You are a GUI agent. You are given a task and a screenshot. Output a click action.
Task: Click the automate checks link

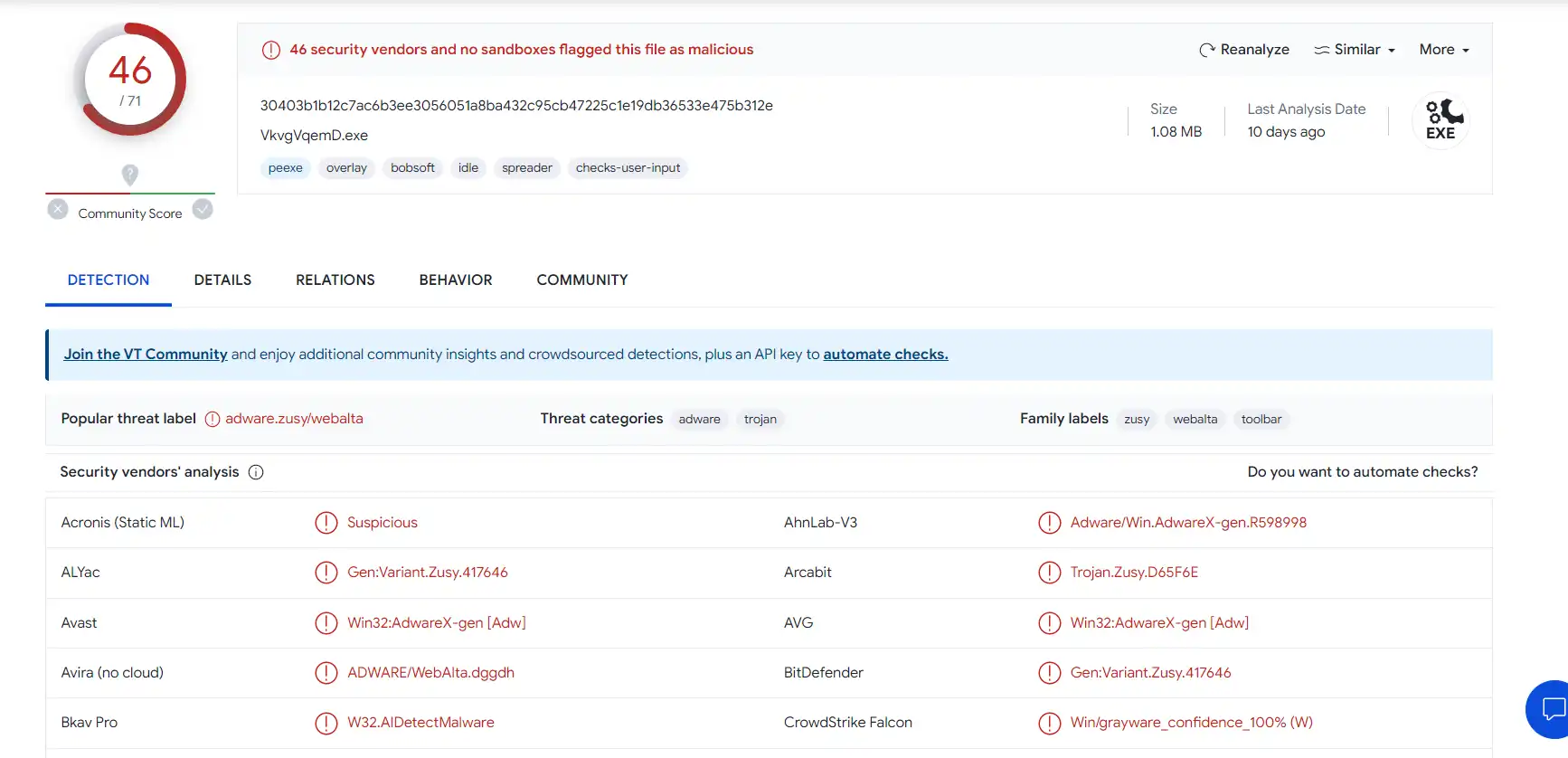tap(885, 355)
